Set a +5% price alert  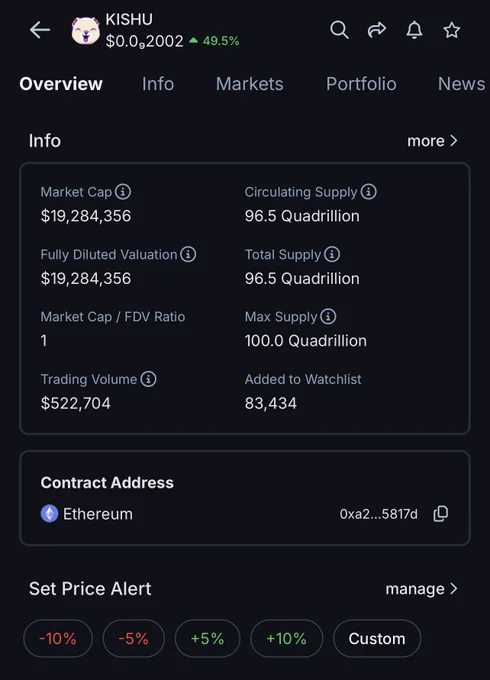tap(207, 638)
